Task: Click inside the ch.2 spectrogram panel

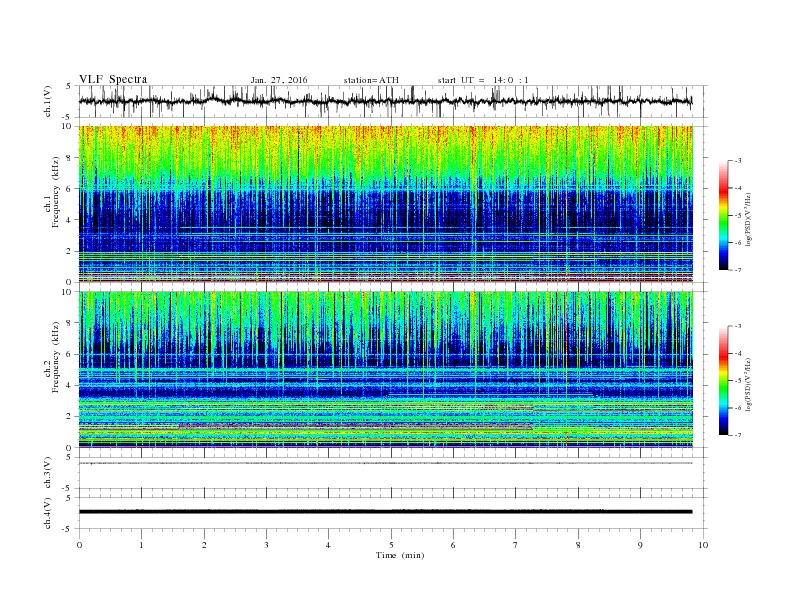Action: [x=385, y=370]
